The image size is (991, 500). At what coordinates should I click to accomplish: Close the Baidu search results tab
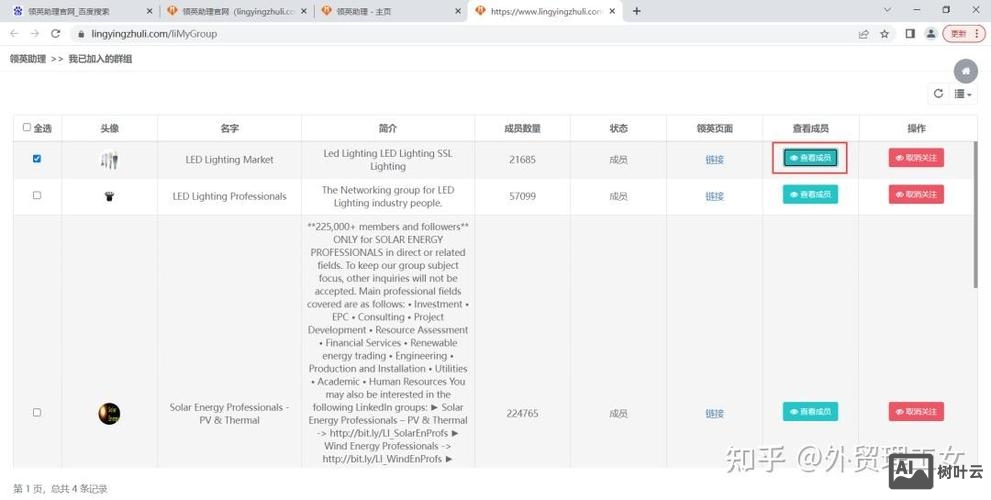pyautogui.click(x=149, y=11)
